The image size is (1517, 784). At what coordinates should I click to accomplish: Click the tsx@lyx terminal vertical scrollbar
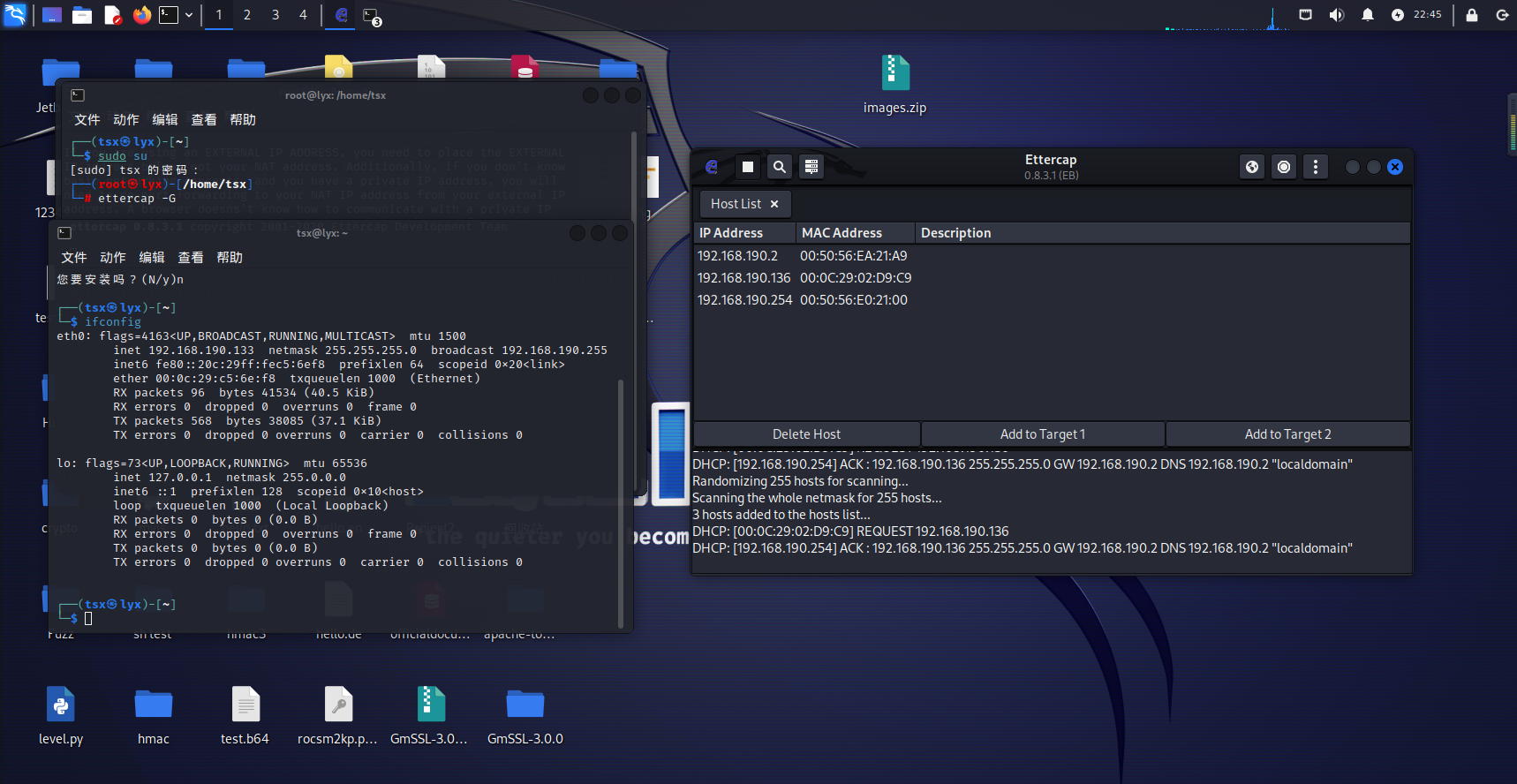click(621, 503)
